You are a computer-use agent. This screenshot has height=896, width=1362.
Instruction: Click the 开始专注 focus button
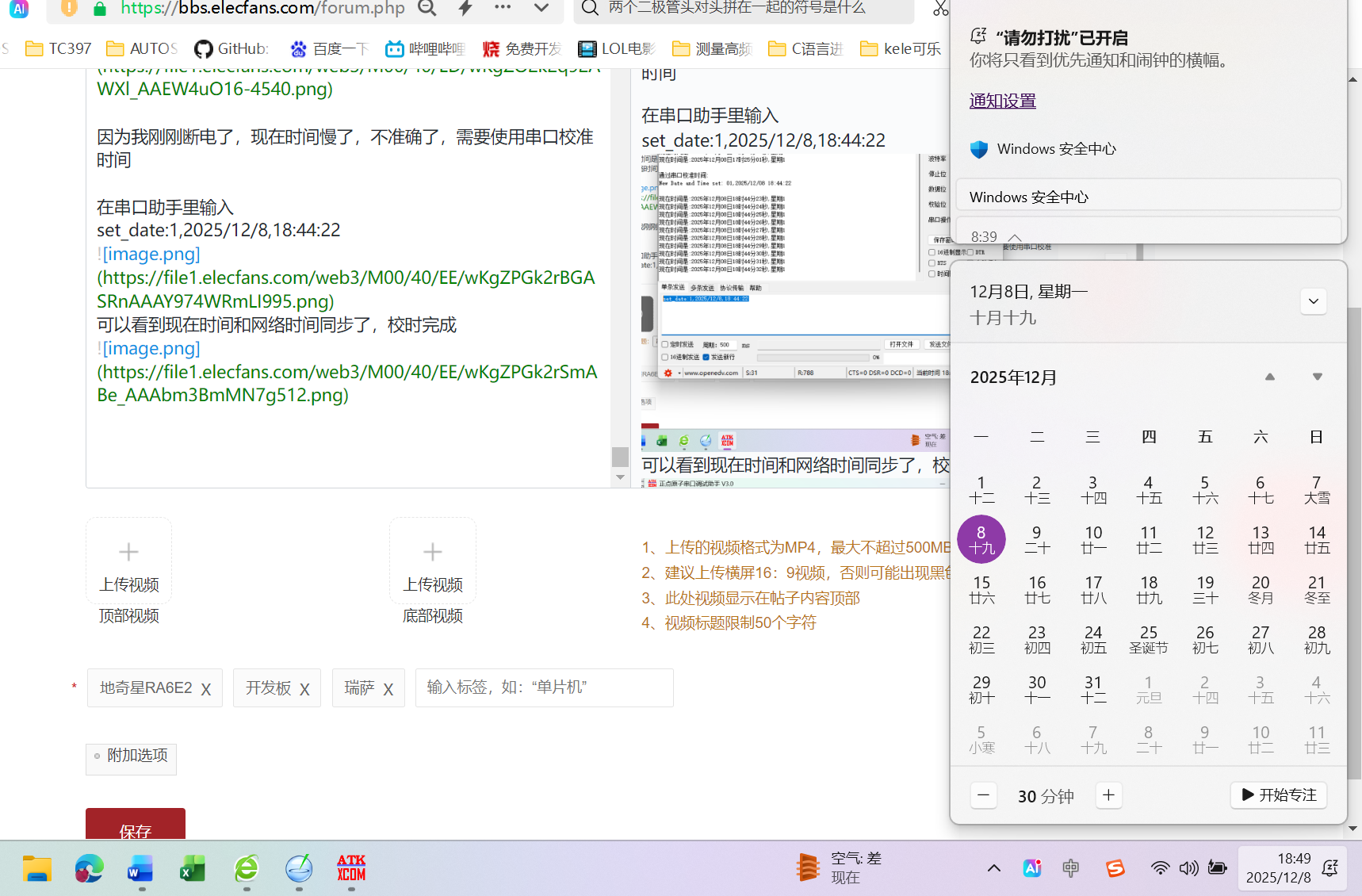(x=1279, y=795)
